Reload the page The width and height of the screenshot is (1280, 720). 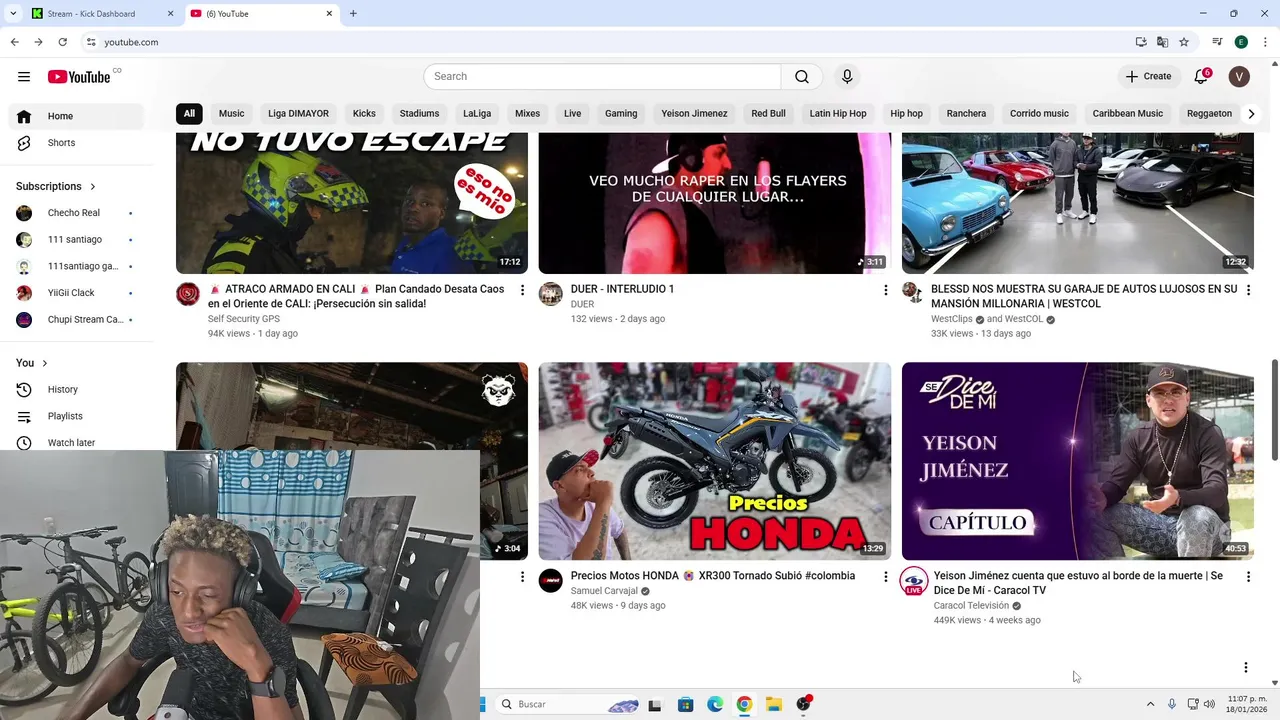[62, 42]
